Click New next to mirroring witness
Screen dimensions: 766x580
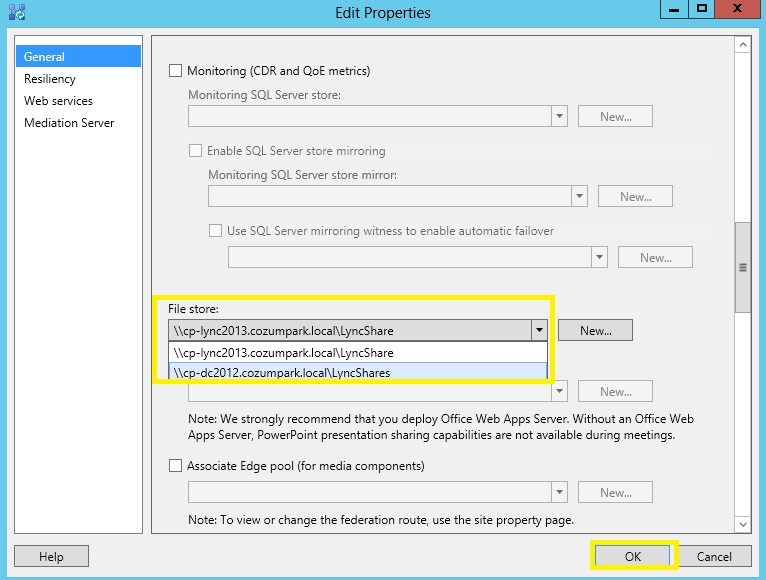[x=656, y=257]
